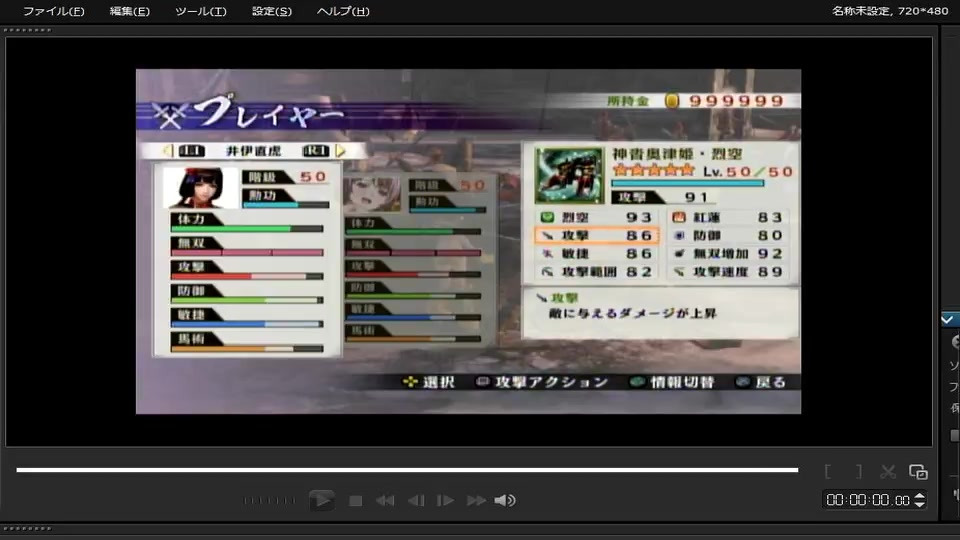
Task: Step forward one frame
Action: click(x=445, y=501)
